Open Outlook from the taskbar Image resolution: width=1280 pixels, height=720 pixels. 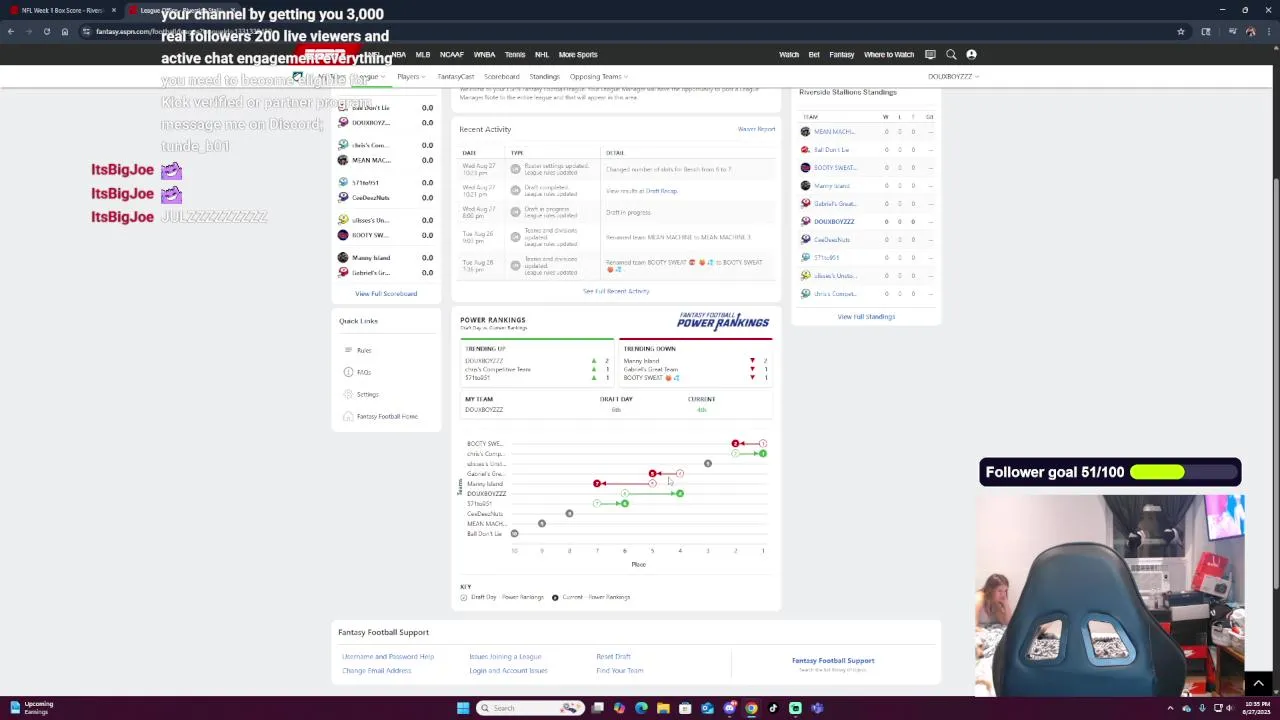coord(707,708)
